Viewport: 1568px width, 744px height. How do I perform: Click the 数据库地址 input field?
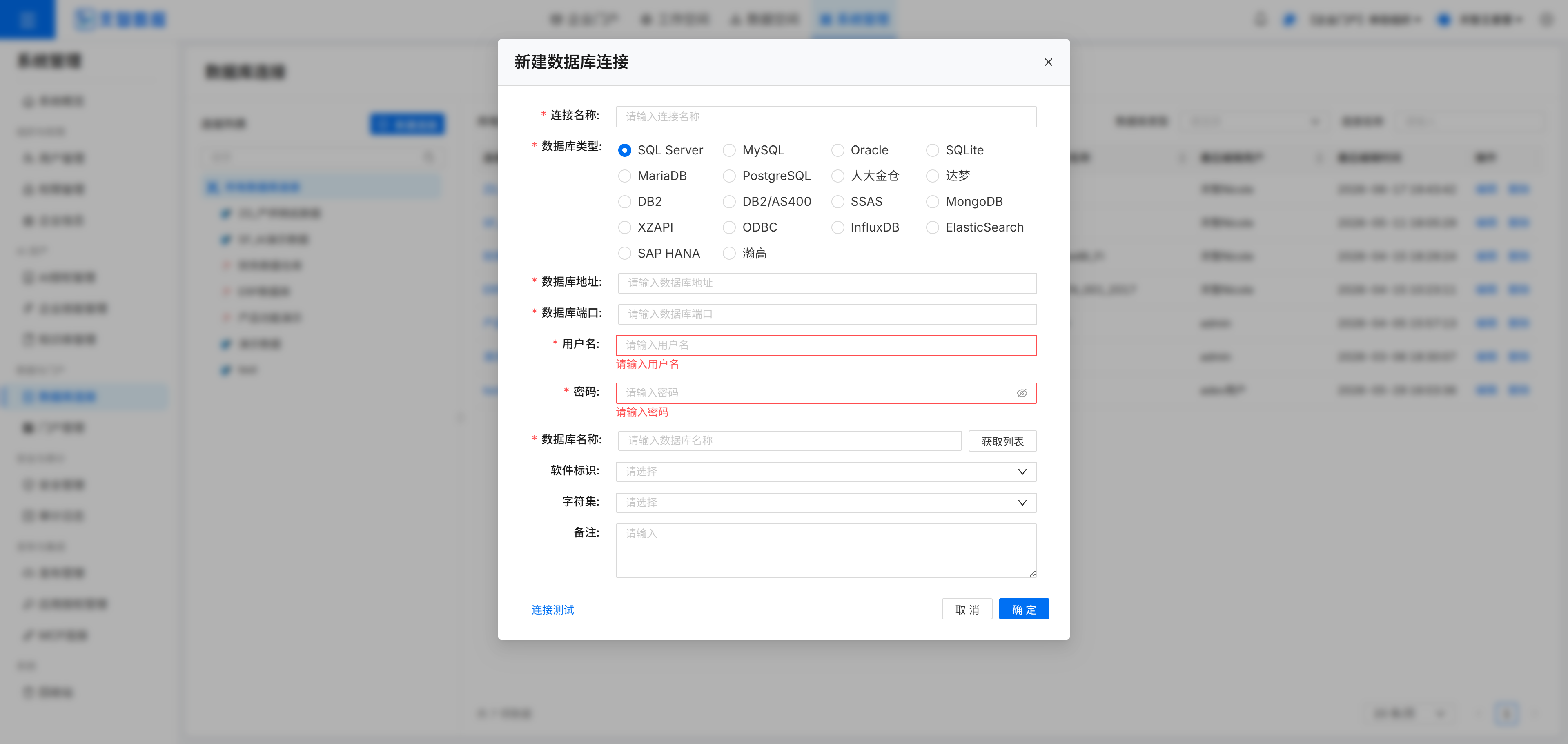coord(827,283)
